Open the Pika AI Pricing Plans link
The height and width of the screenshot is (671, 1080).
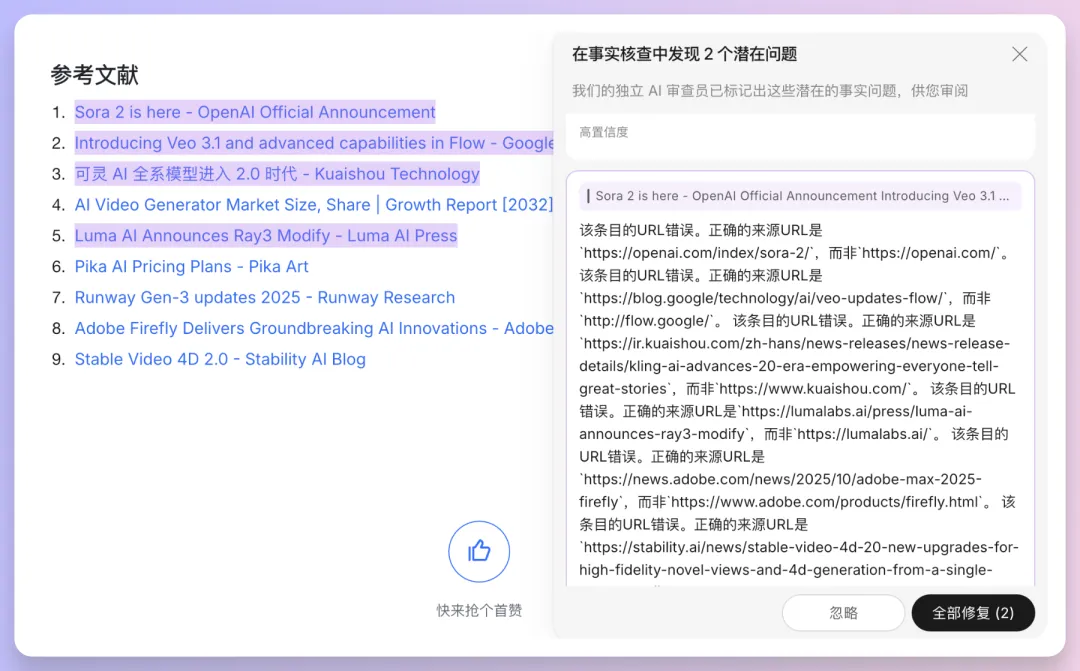point(191,267)
